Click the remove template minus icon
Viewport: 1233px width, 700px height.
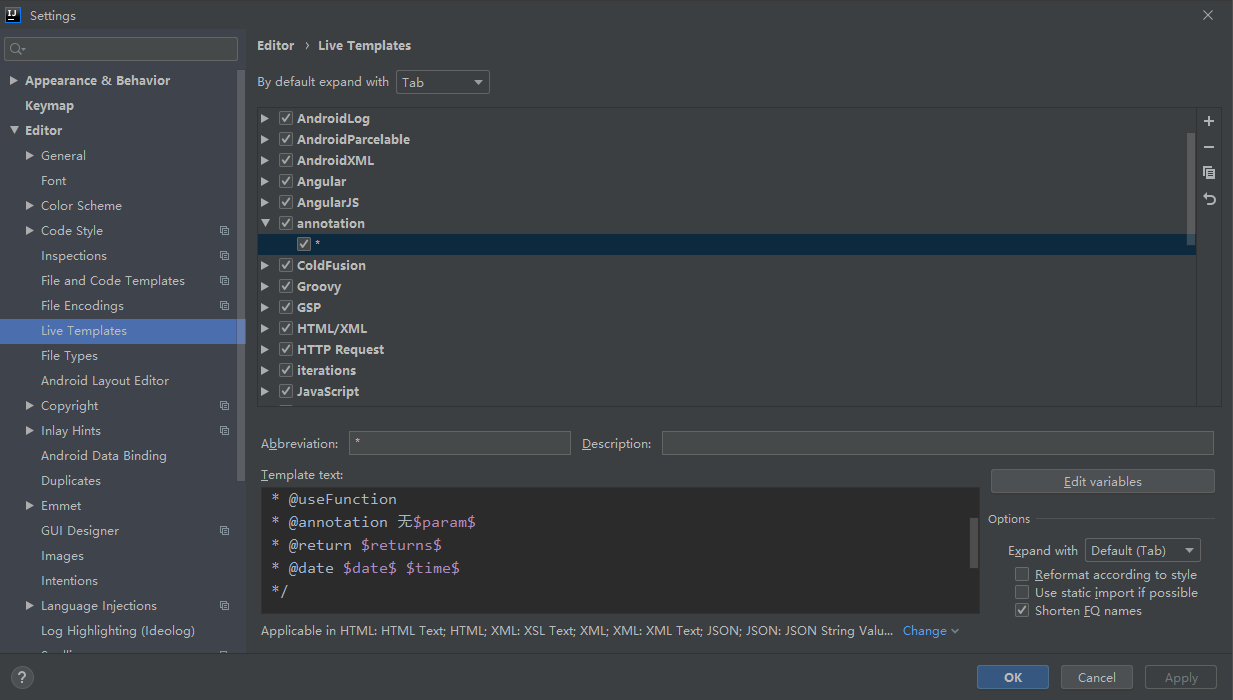coord(1209,147)
